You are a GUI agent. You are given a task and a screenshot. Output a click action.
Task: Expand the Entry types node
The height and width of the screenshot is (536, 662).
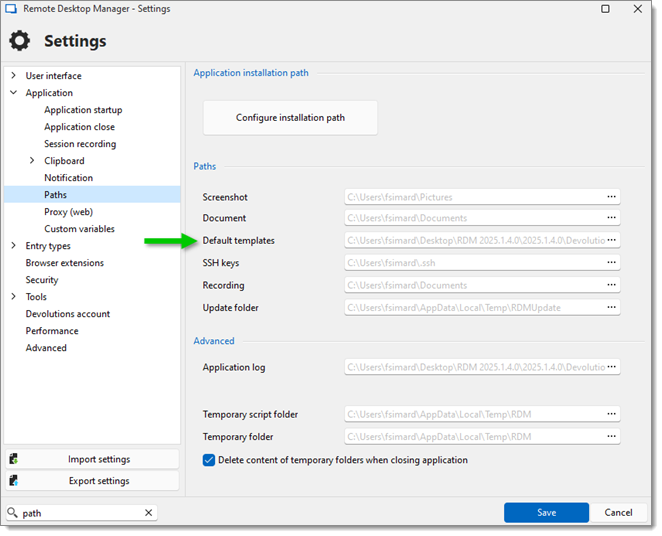[x=14, y=246]
